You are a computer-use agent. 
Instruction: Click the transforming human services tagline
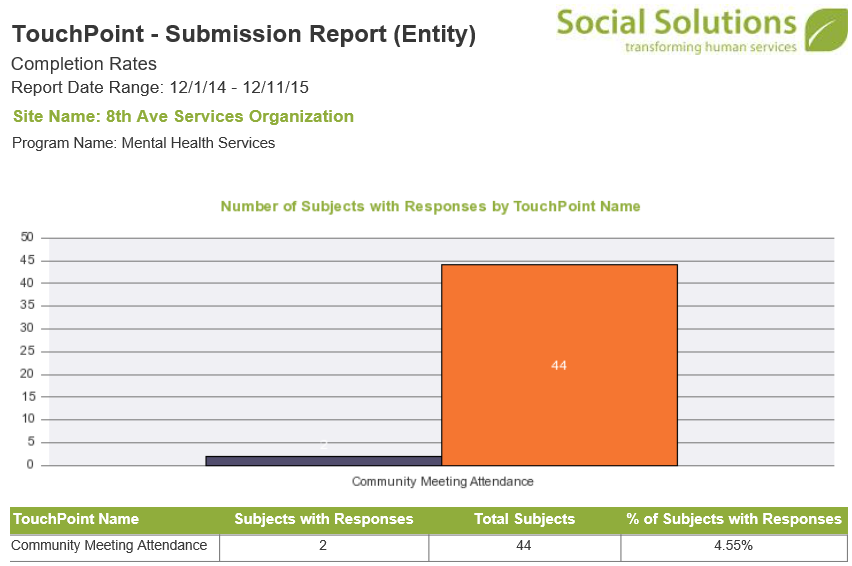[x=711, y=47]
